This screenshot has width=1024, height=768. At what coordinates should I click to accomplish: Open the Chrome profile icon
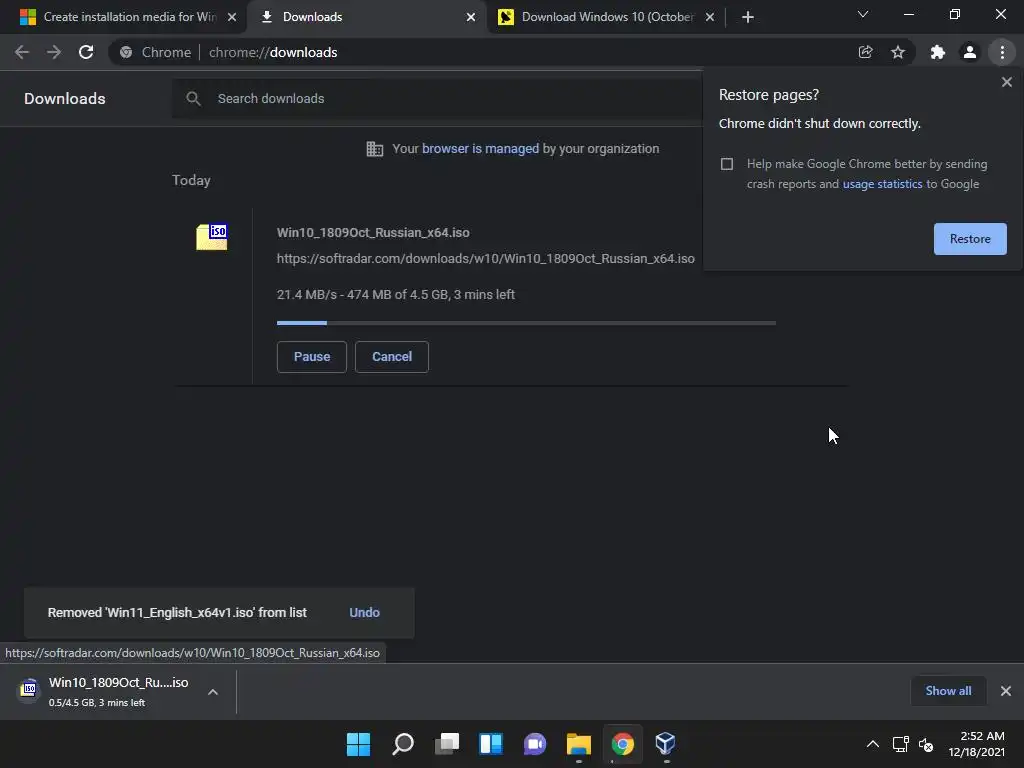970,52
